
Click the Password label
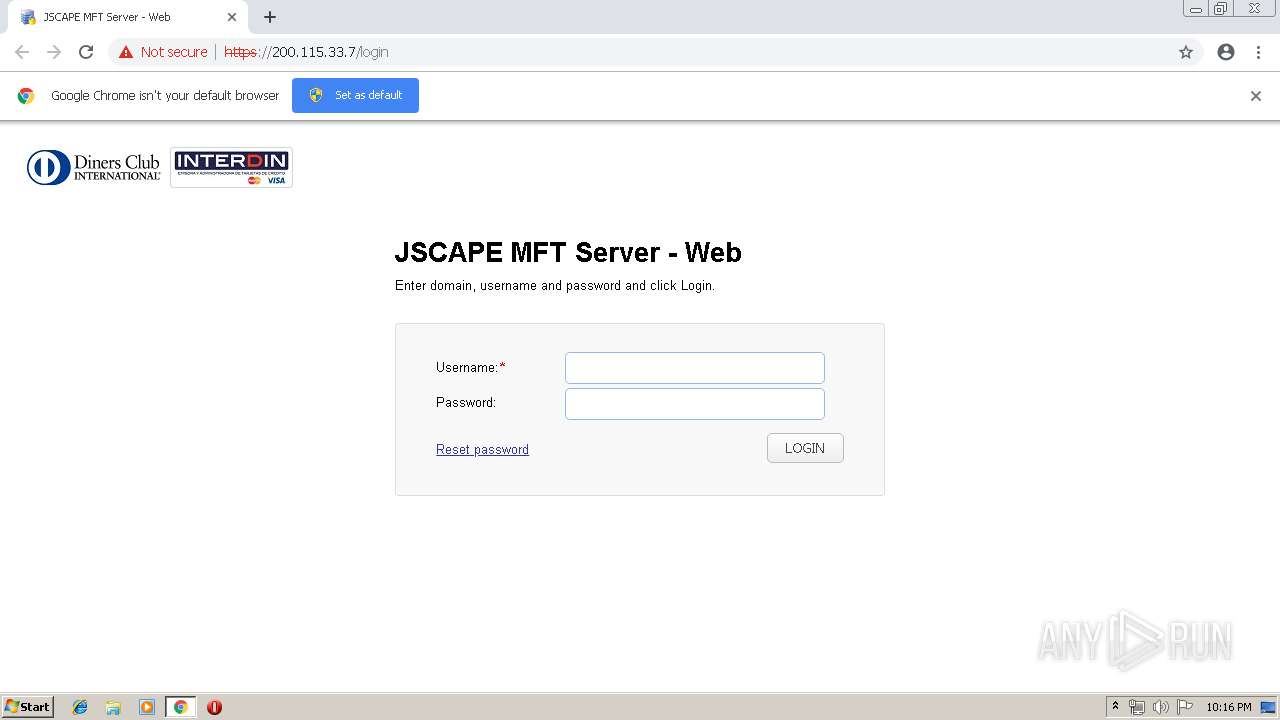(x=466, y=403)
